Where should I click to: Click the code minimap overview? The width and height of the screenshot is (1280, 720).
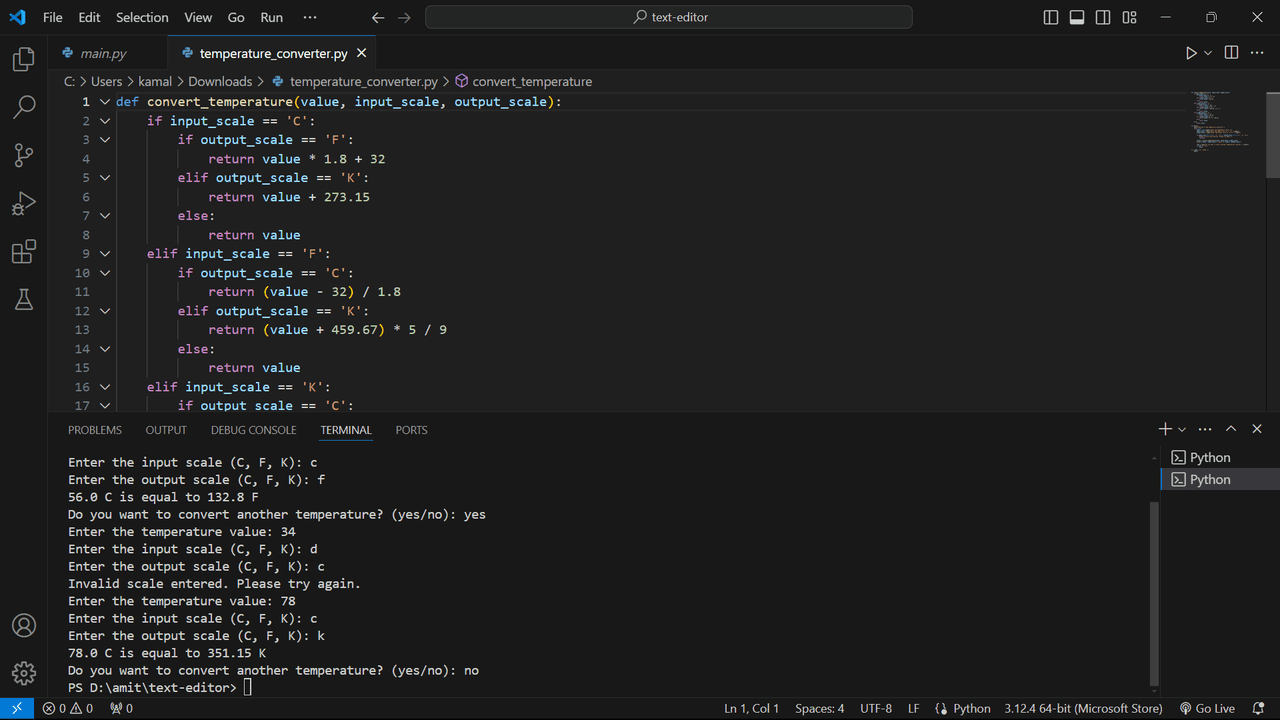1221,122
